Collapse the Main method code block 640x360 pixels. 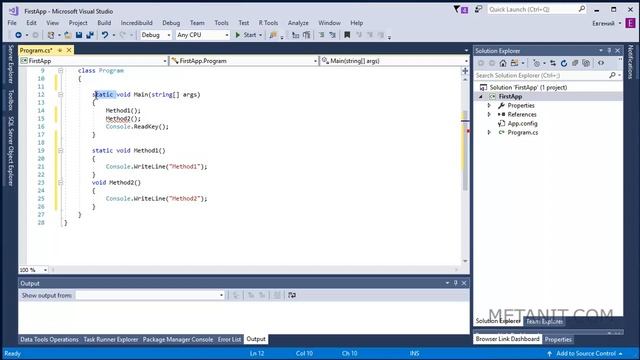click(60, 95)
